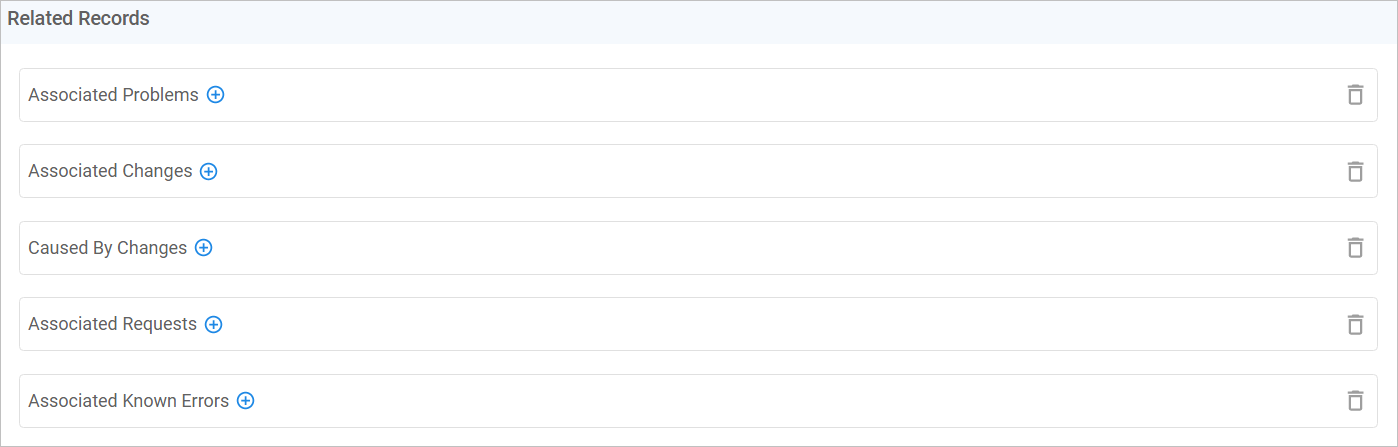Image resolution: width=1398 pixels, height=447 pixels.
Task: Click the Related Records header title
Action: (x=78, y=19)
